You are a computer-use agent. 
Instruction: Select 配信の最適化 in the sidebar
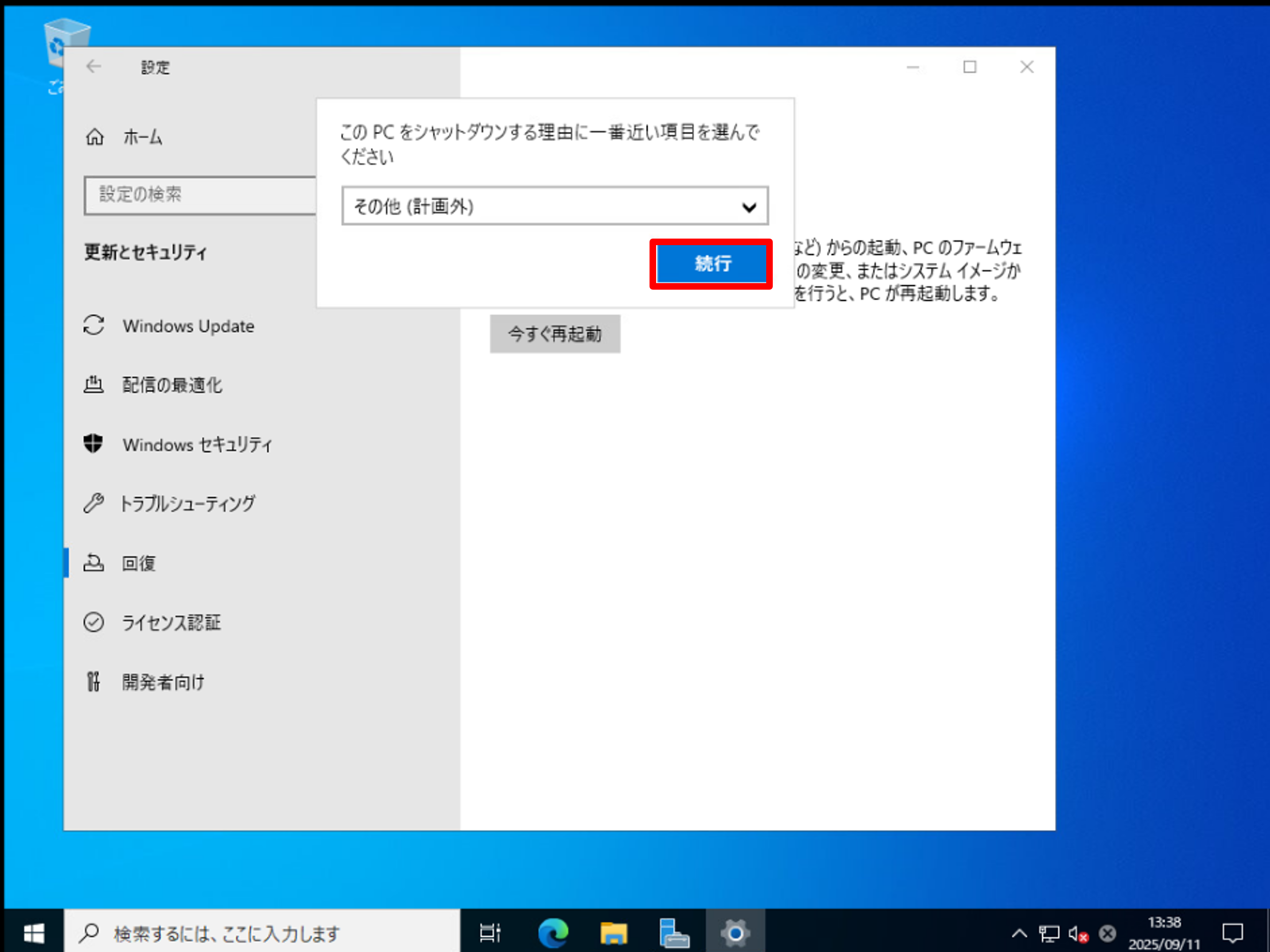click(x=171, y=385)
